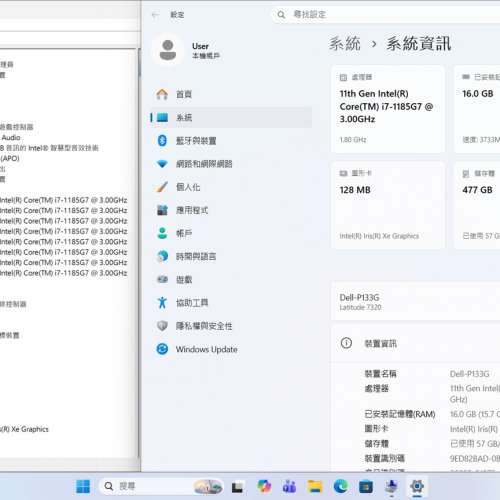Select 協助工具 accessibility icon
Screen dimensions: 500x500
[162, 303]
